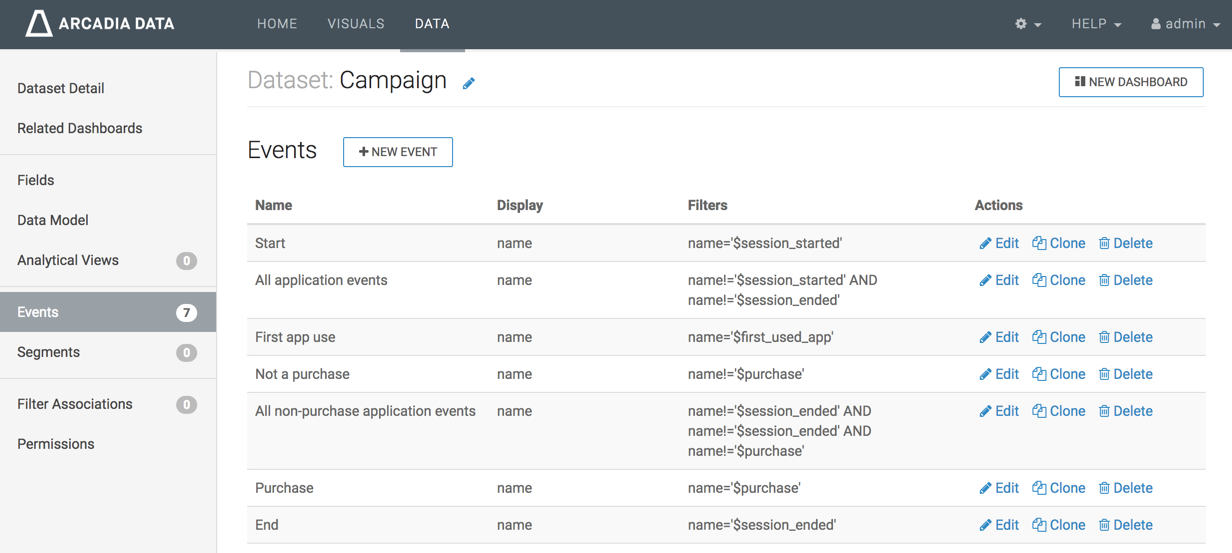
Task: Click Edit pencil for Start event
Action: (986, 243)
